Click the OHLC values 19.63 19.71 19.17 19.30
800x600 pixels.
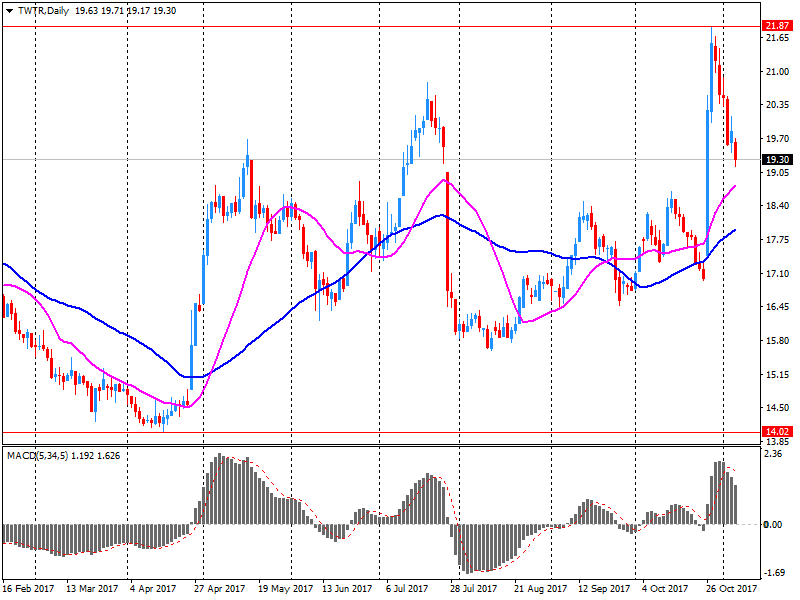point(125,11)
